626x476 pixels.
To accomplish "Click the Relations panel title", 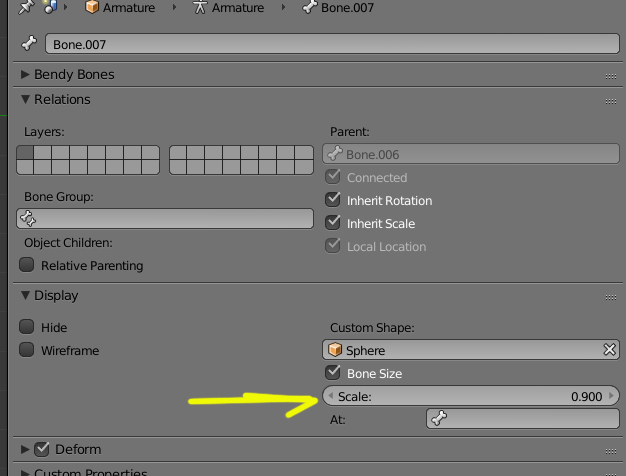I will pos(62,99).
